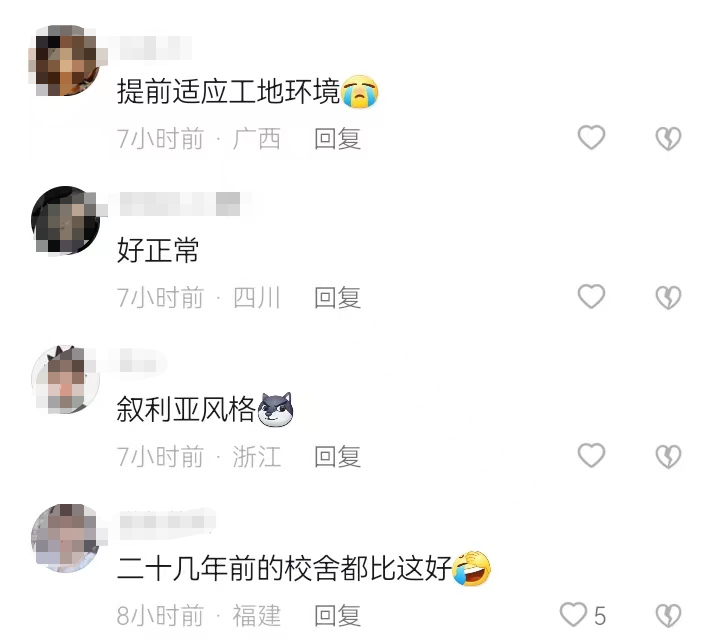
Task: Dislike the 好正常 comment
Action: (668, 297)
